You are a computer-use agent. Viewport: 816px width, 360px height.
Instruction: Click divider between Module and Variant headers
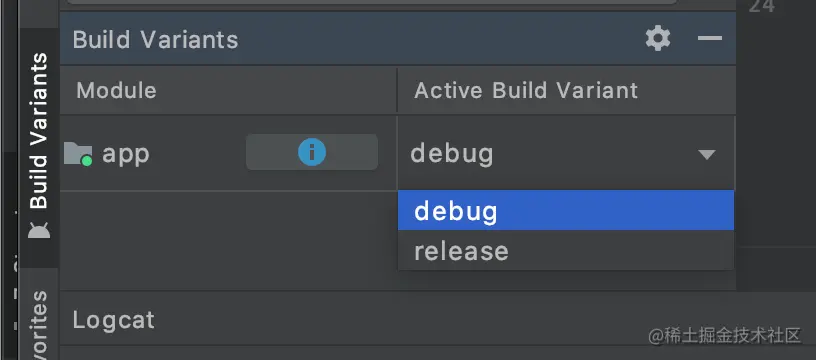point(397,90)
